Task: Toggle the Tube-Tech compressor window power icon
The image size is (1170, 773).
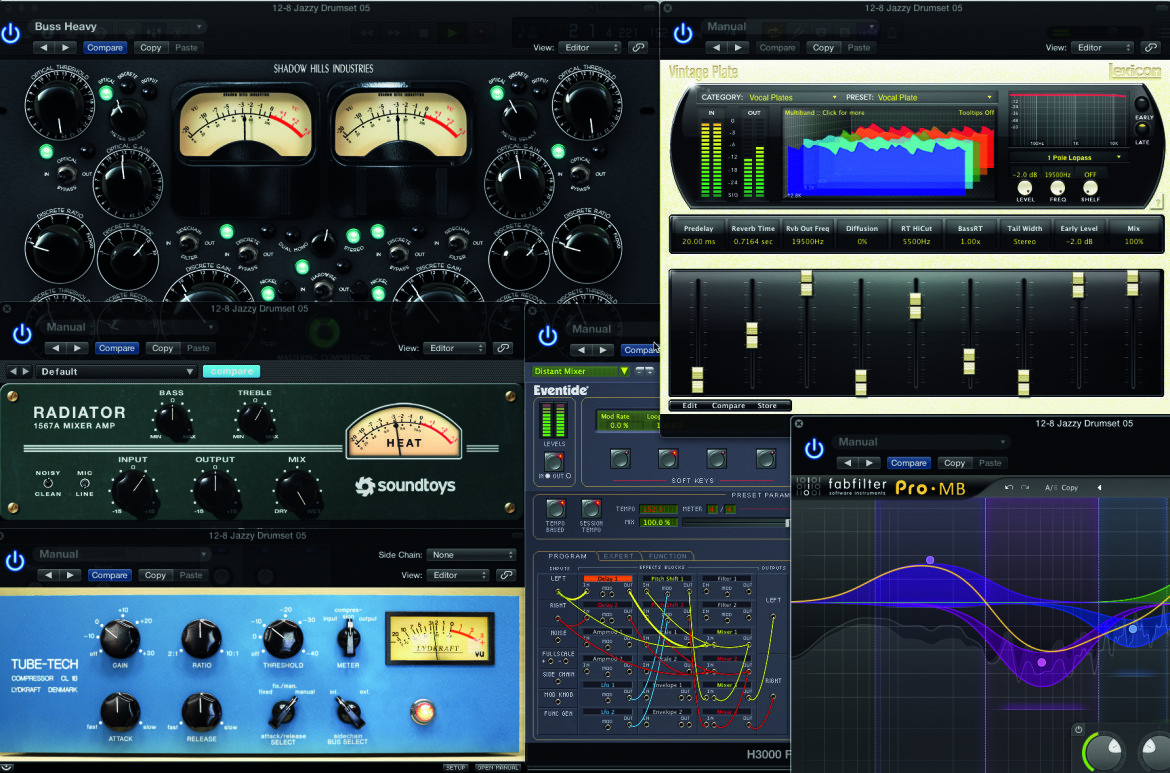Action: click(15, 561)
